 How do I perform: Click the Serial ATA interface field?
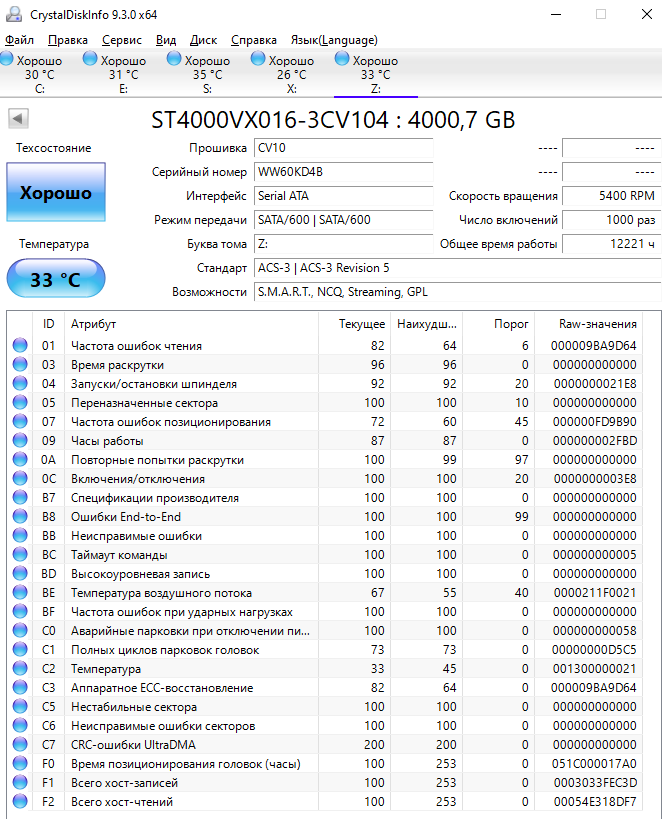click(343, 196)
